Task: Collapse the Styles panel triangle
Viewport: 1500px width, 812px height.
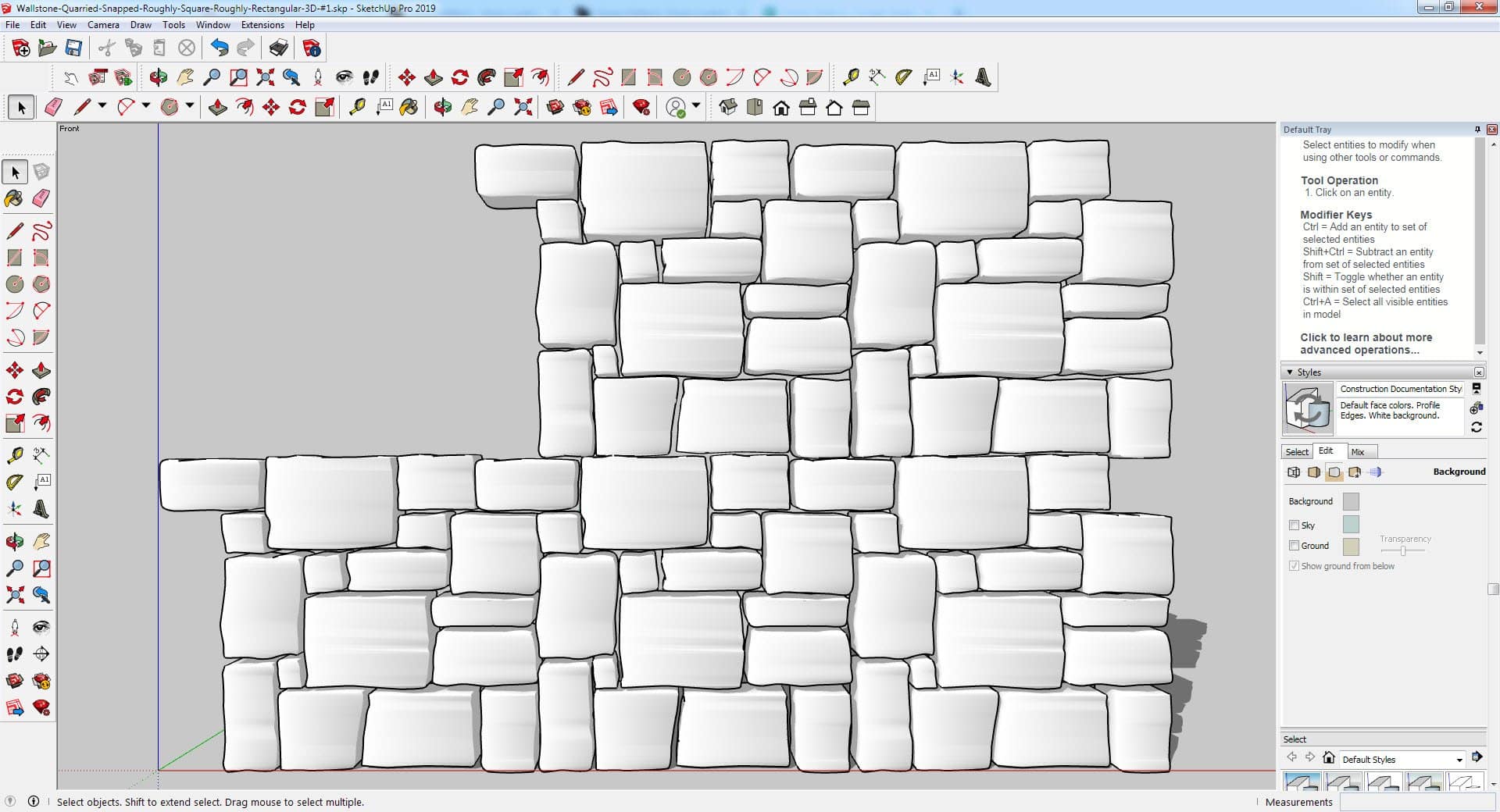Action: [x=1290, y=372]
